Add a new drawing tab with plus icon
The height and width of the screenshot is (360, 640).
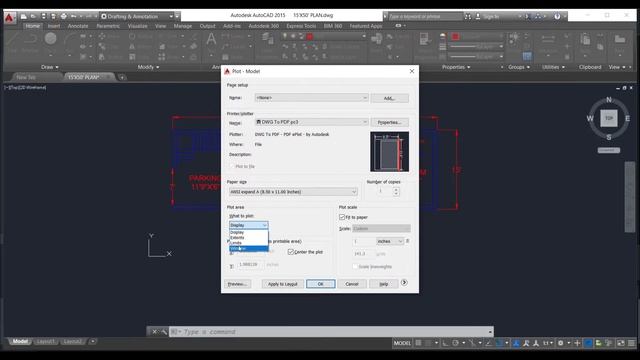tap(122, 77)
